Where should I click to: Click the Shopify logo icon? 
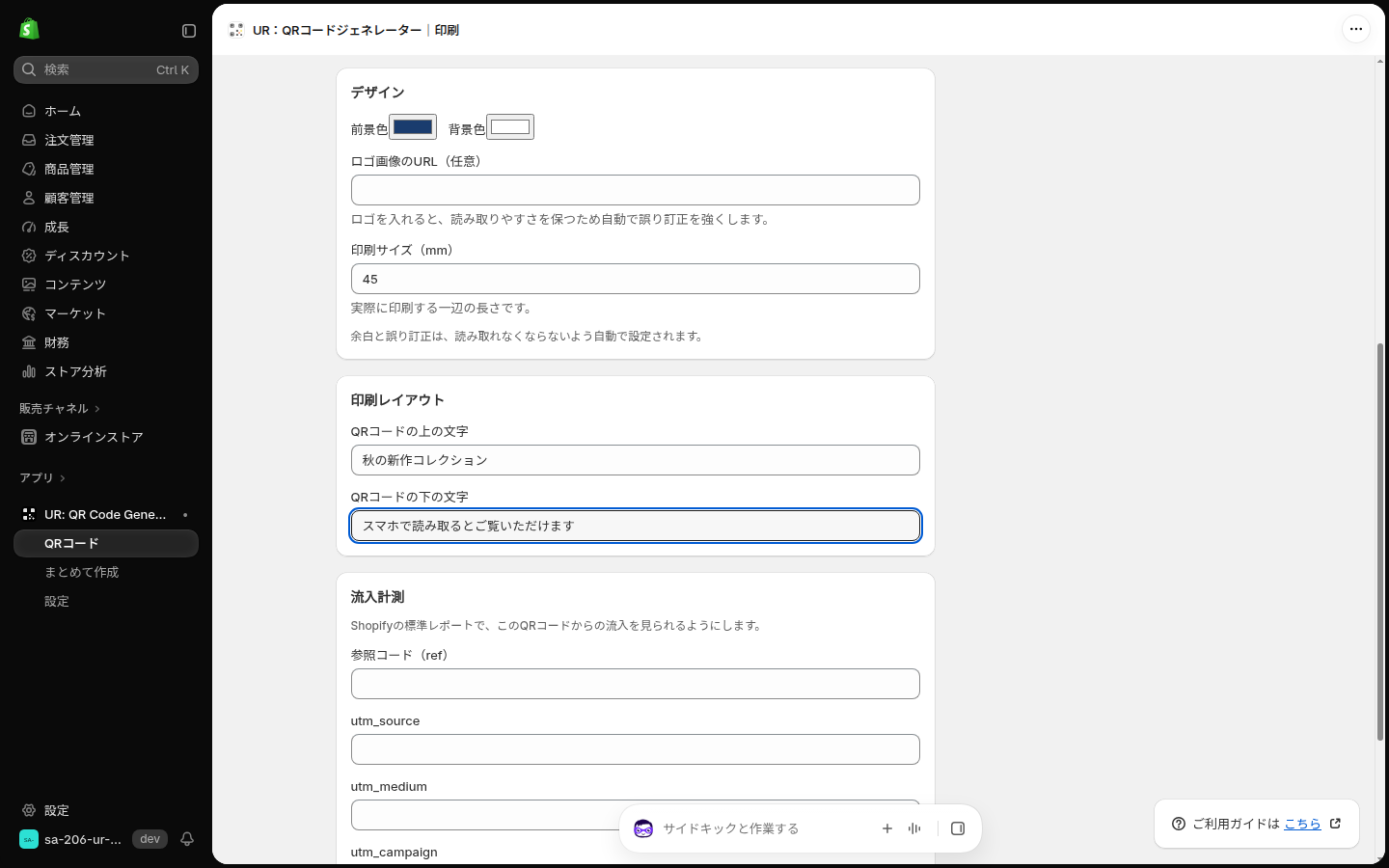tap(29, 29)
